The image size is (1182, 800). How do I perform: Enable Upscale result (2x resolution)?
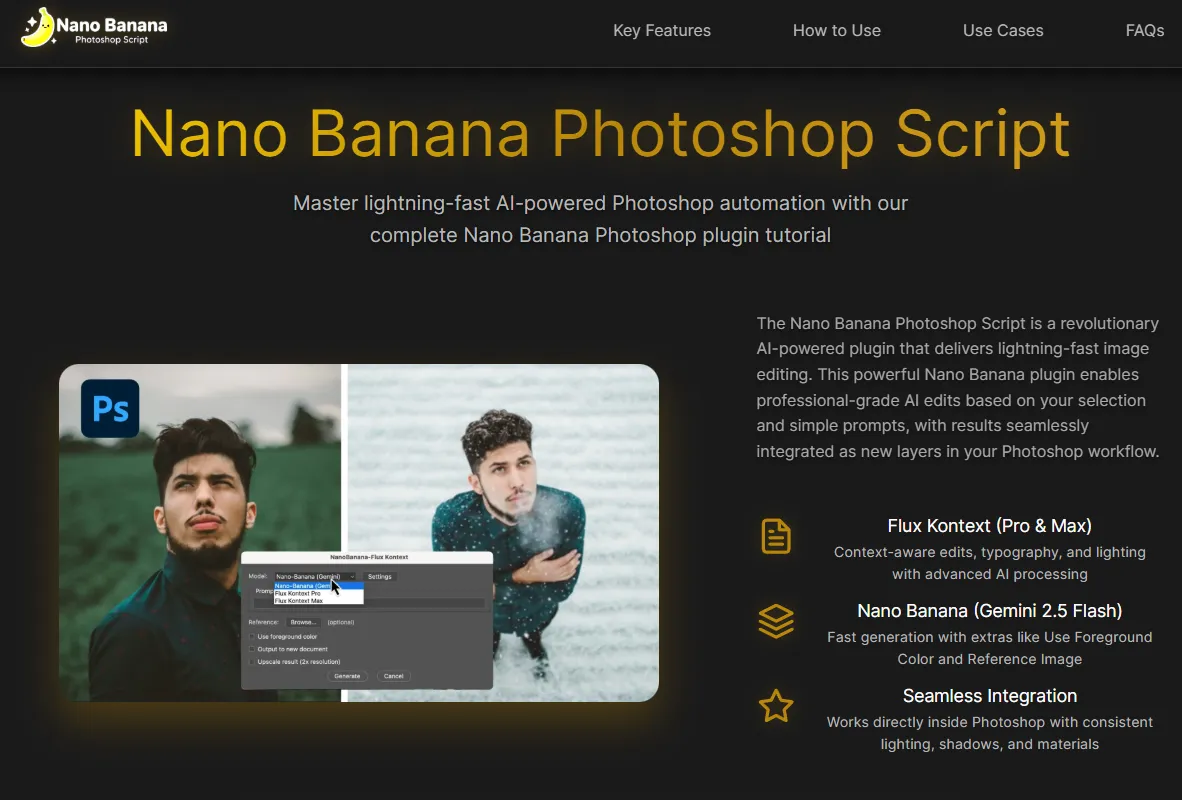pyautogui.click(x=251, y=662)
